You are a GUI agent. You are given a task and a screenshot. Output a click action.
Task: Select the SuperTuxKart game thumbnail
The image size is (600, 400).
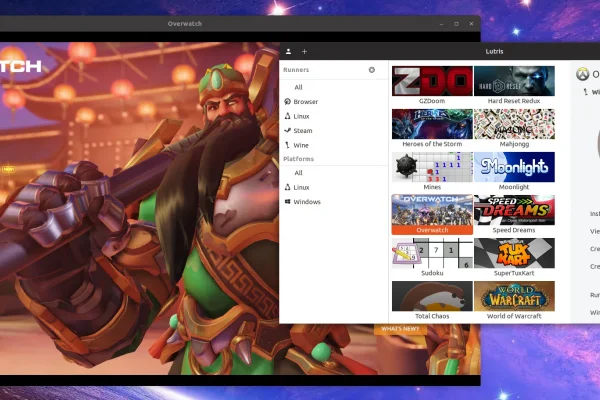[514, 253]
